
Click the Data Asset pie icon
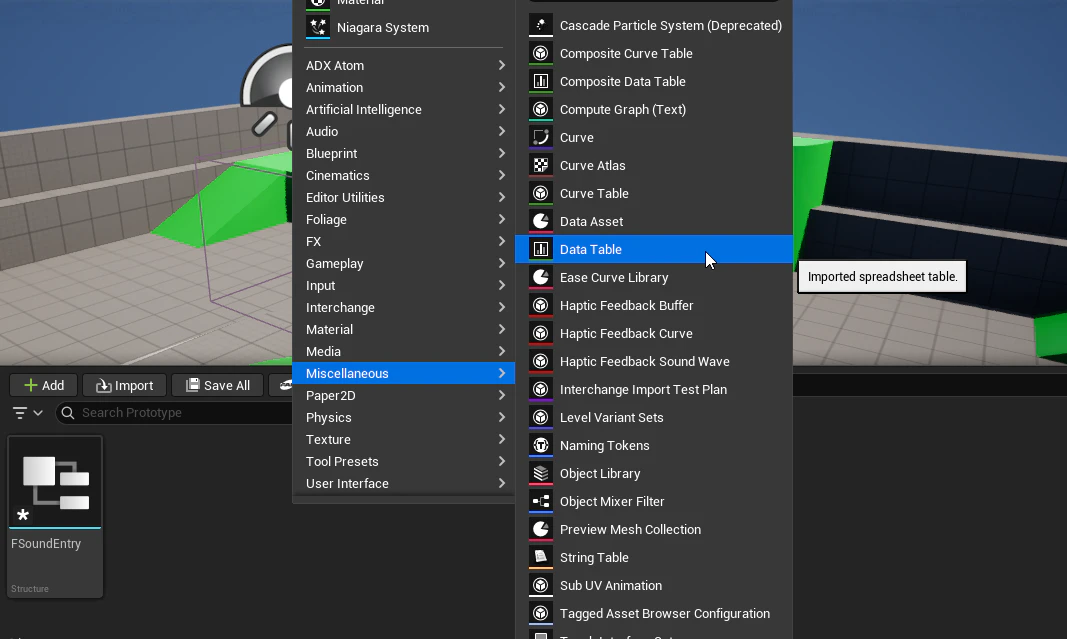540,221
